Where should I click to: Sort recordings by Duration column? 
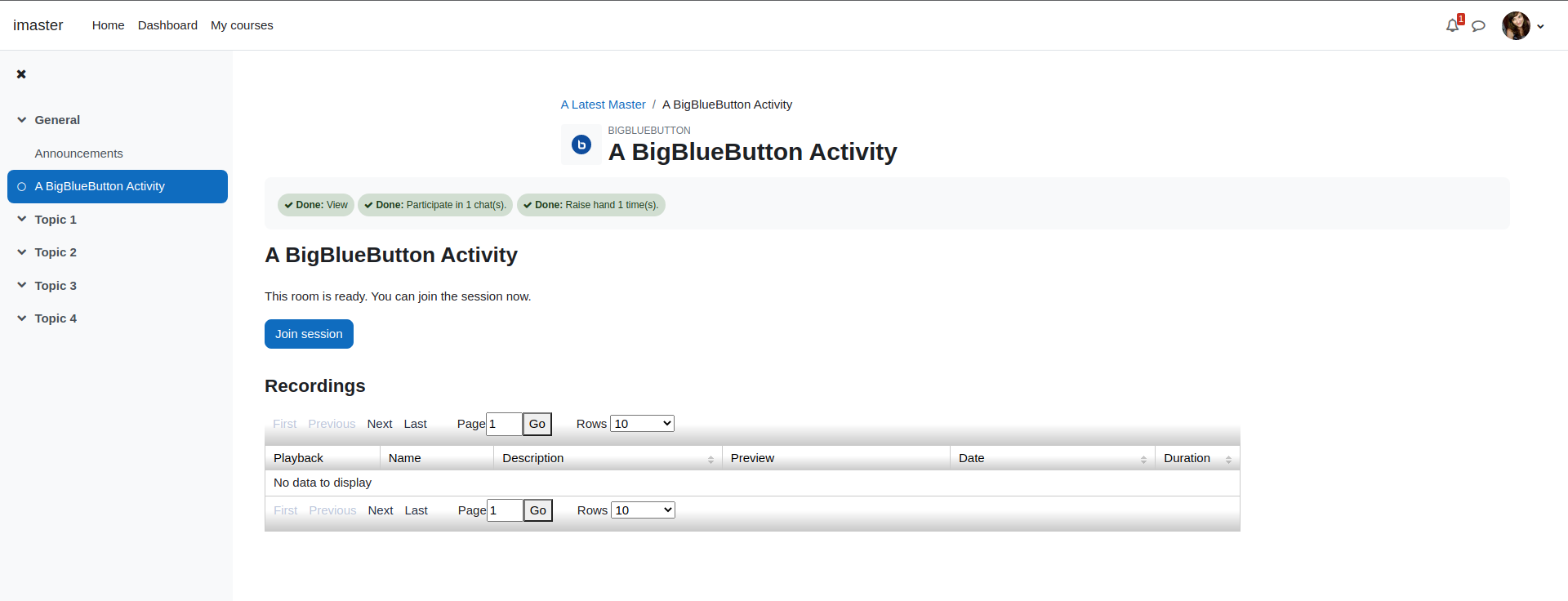point(1197,458)
